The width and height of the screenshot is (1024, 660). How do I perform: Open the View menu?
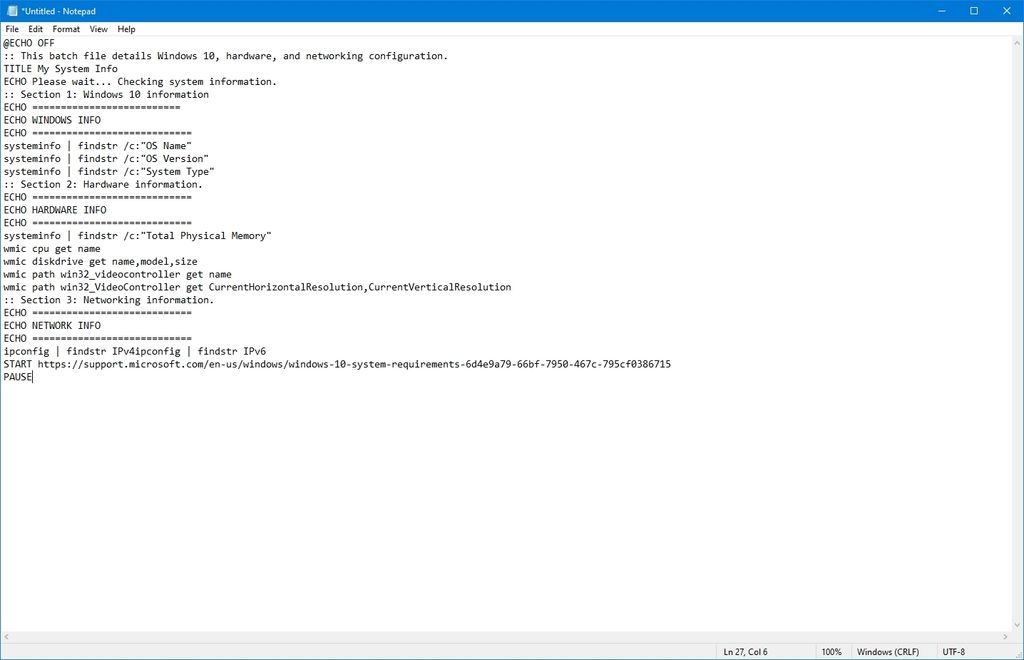(98, 28)
